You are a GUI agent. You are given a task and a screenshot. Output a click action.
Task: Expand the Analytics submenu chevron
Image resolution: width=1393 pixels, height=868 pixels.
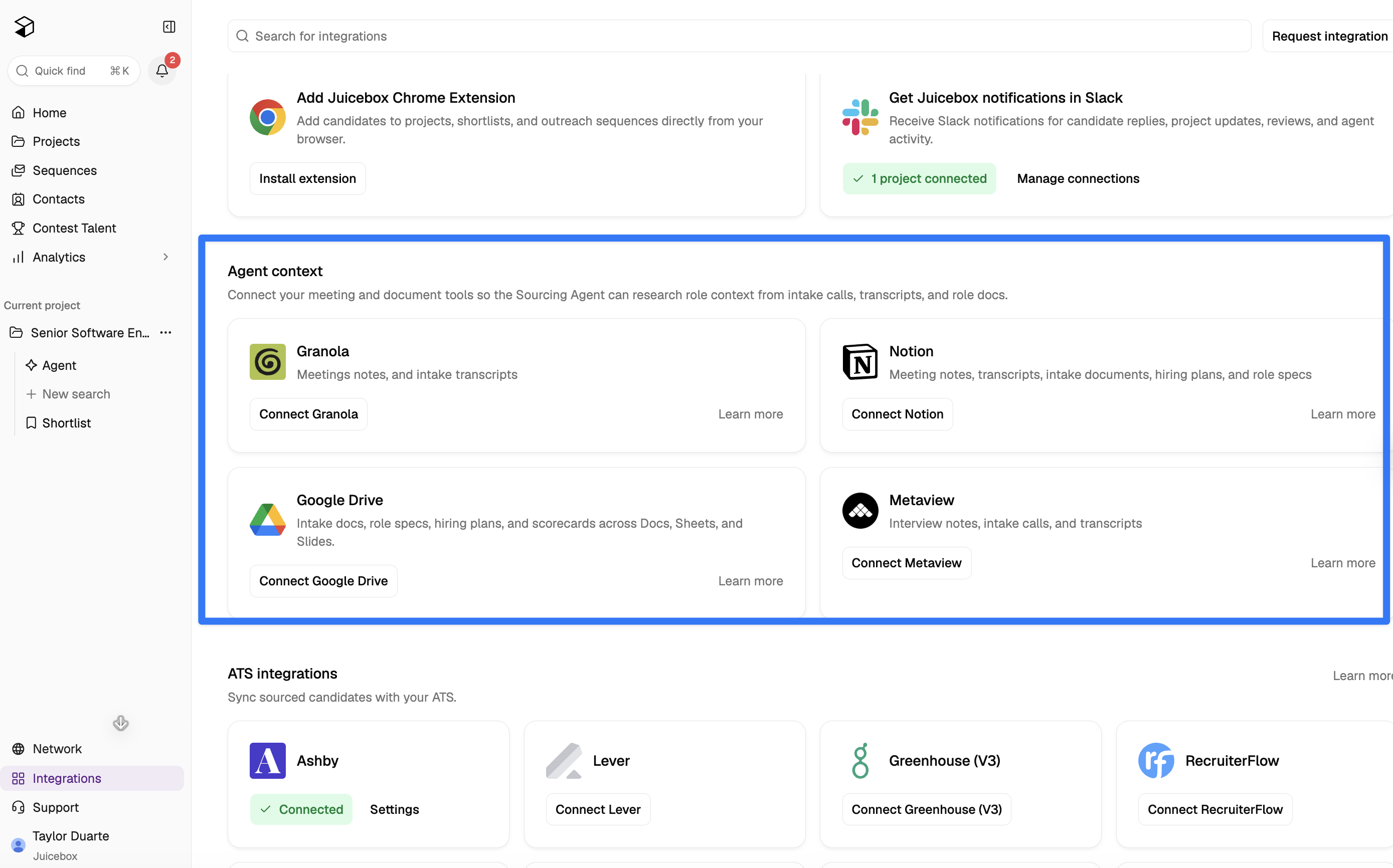tap(165, 257)
